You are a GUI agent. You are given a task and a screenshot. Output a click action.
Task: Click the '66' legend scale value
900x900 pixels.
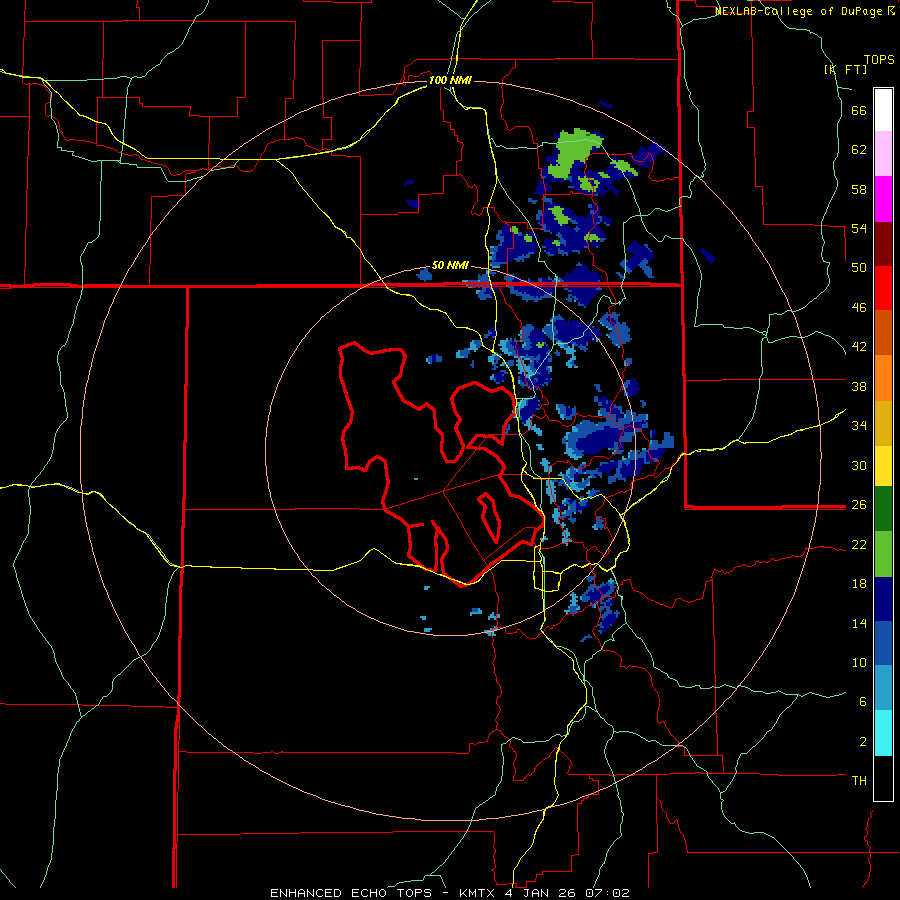(x=859, y=111)
